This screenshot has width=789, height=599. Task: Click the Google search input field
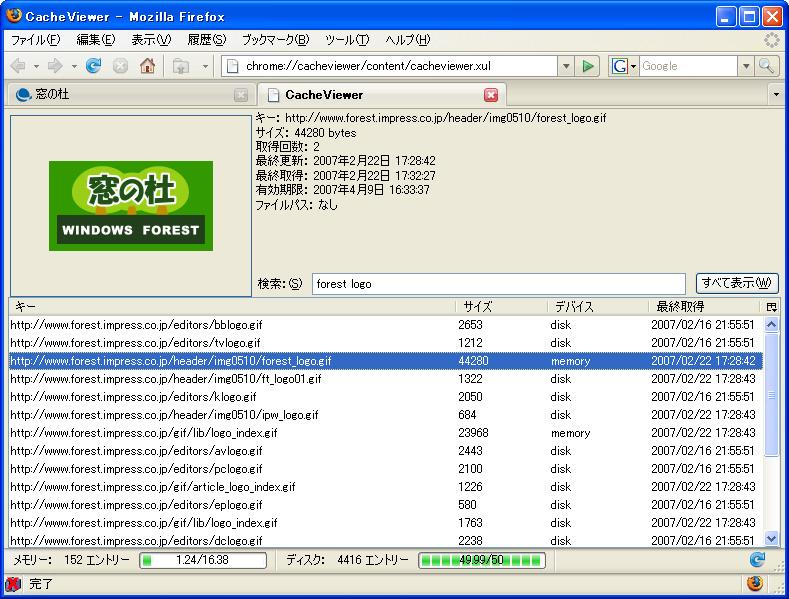click(x=688, y=66)
